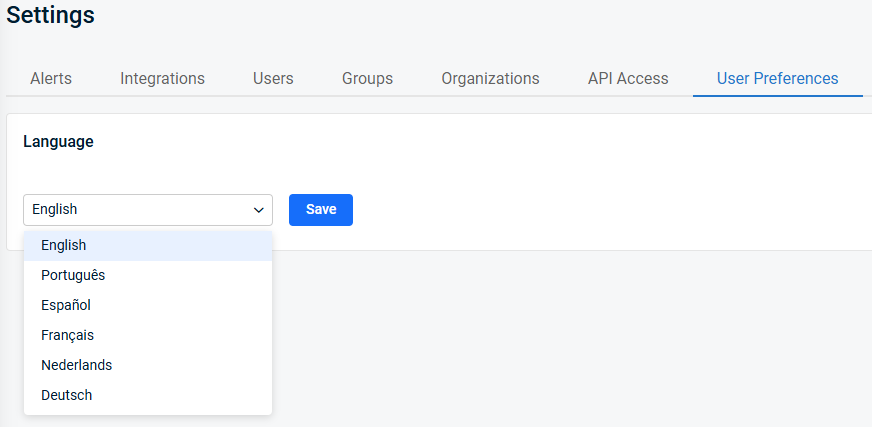Open the Organizations tab
The image size is (872, 427).
pos(490,78)
